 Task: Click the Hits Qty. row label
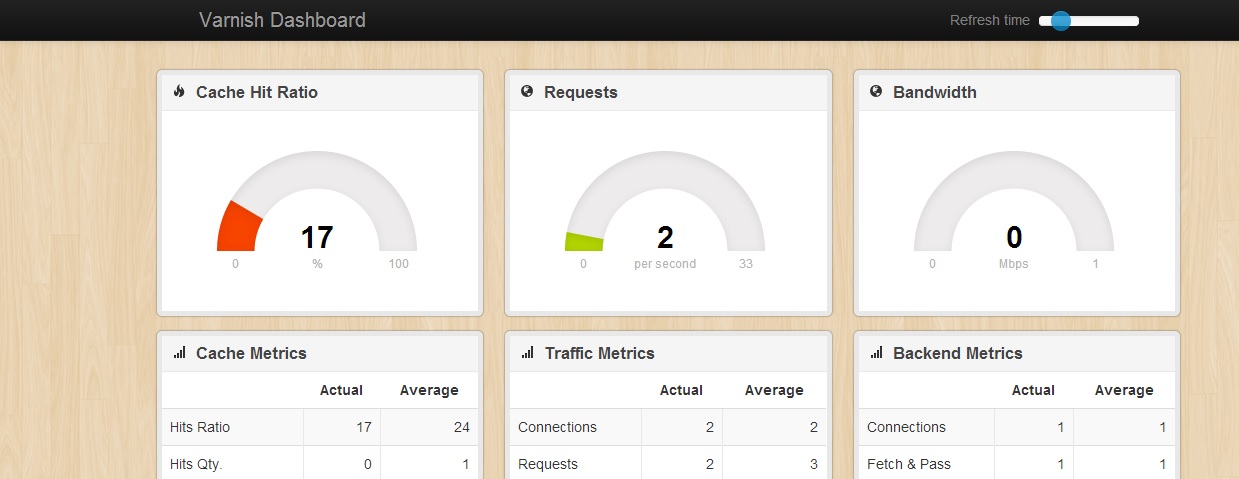196,464
